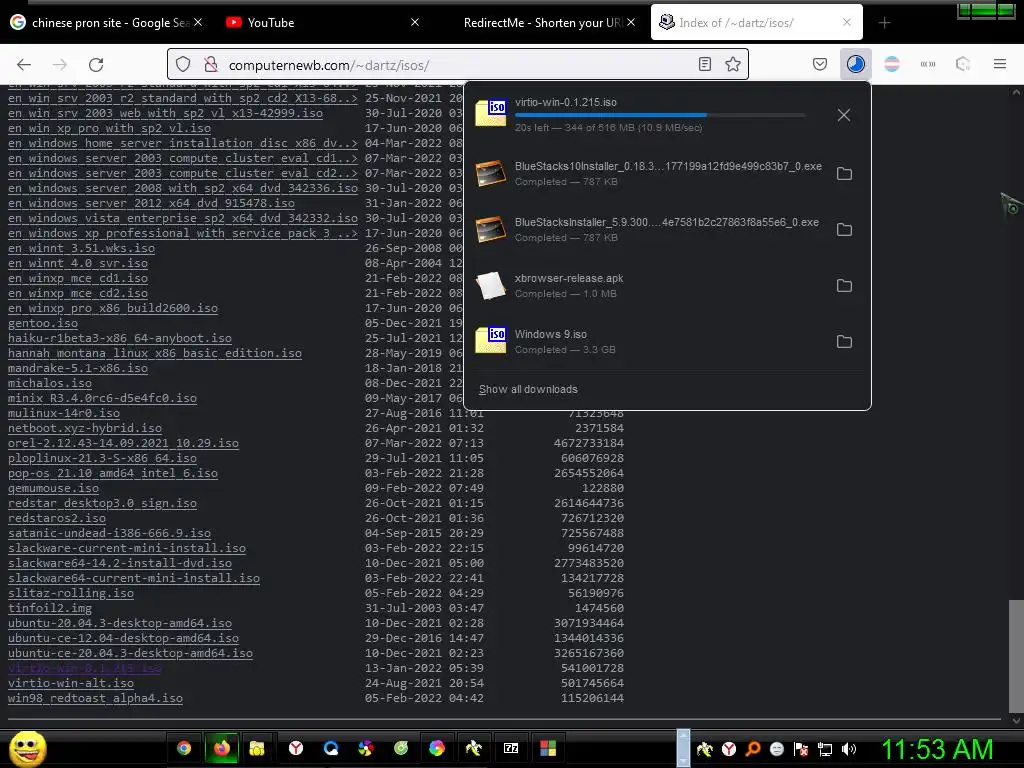Open the tinfoil2.img link
The height and width of the screenshot is (768, 1024).
[50, 608]
